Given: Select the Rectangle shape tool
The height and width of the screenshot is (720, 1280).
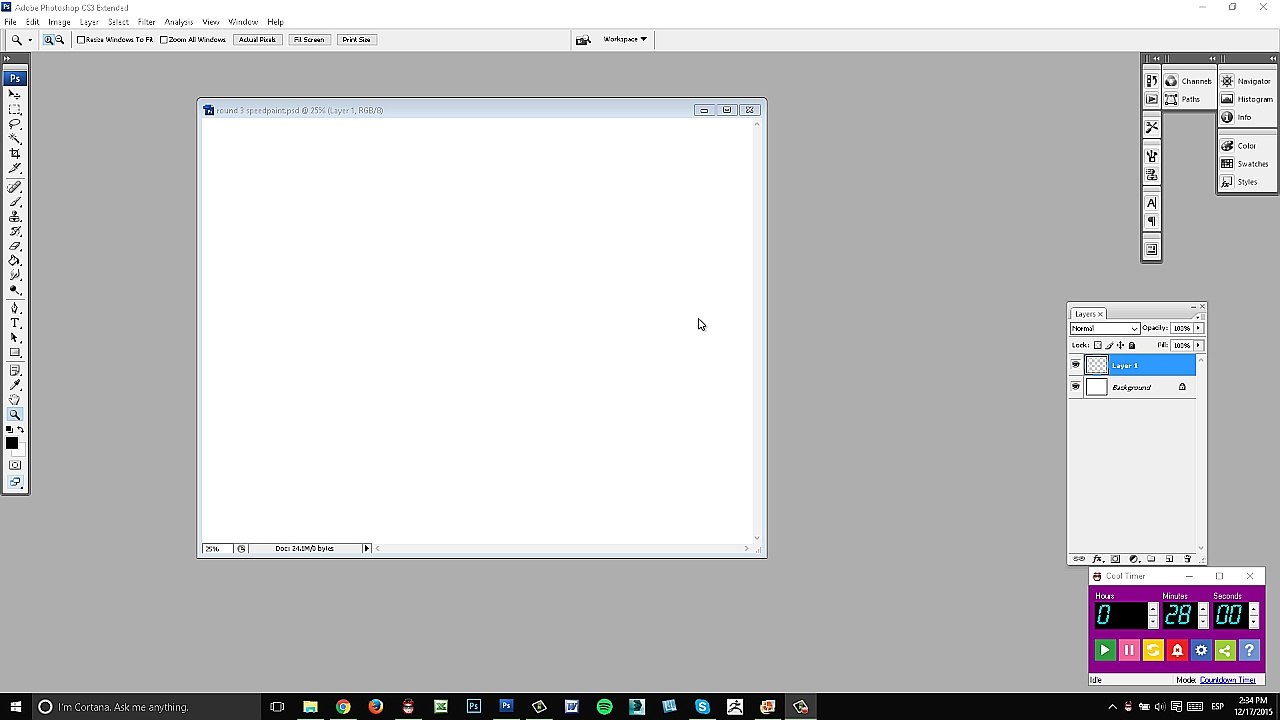Looking at the screenshot, I should point(15,352).
